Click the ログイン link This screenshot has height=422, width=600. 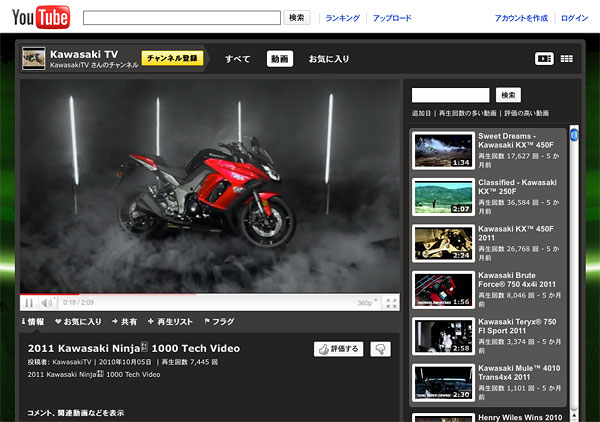coord(574,18)
